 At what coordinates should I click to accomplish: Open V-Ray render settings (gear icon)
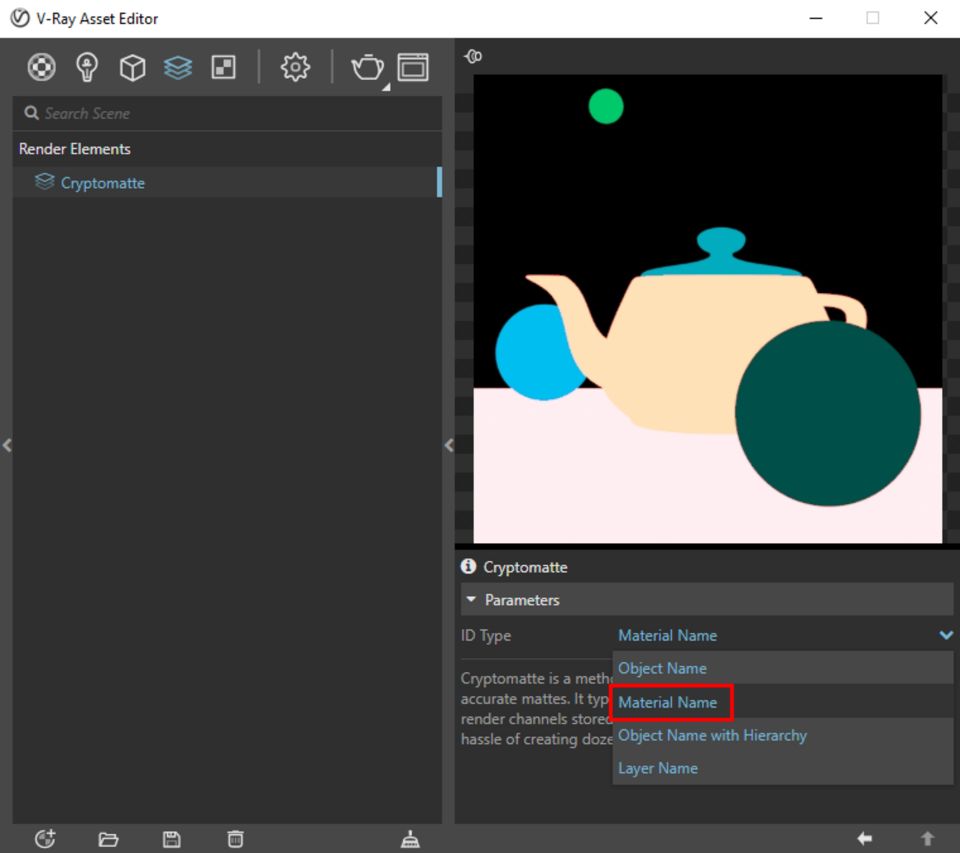(295, 67)
